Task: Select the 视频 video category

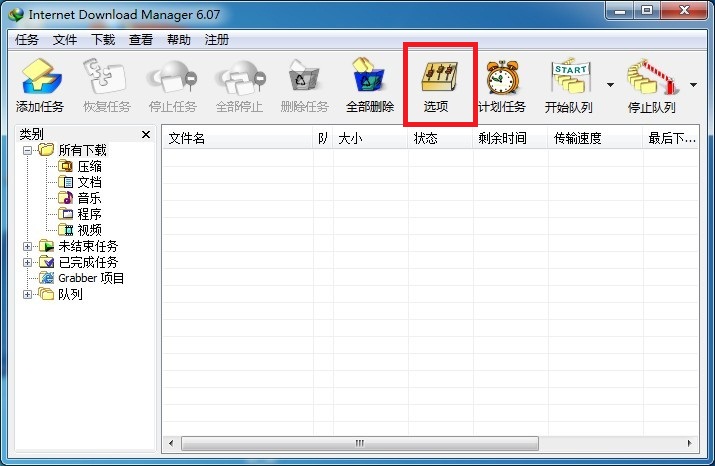Action: pos(89,230)
